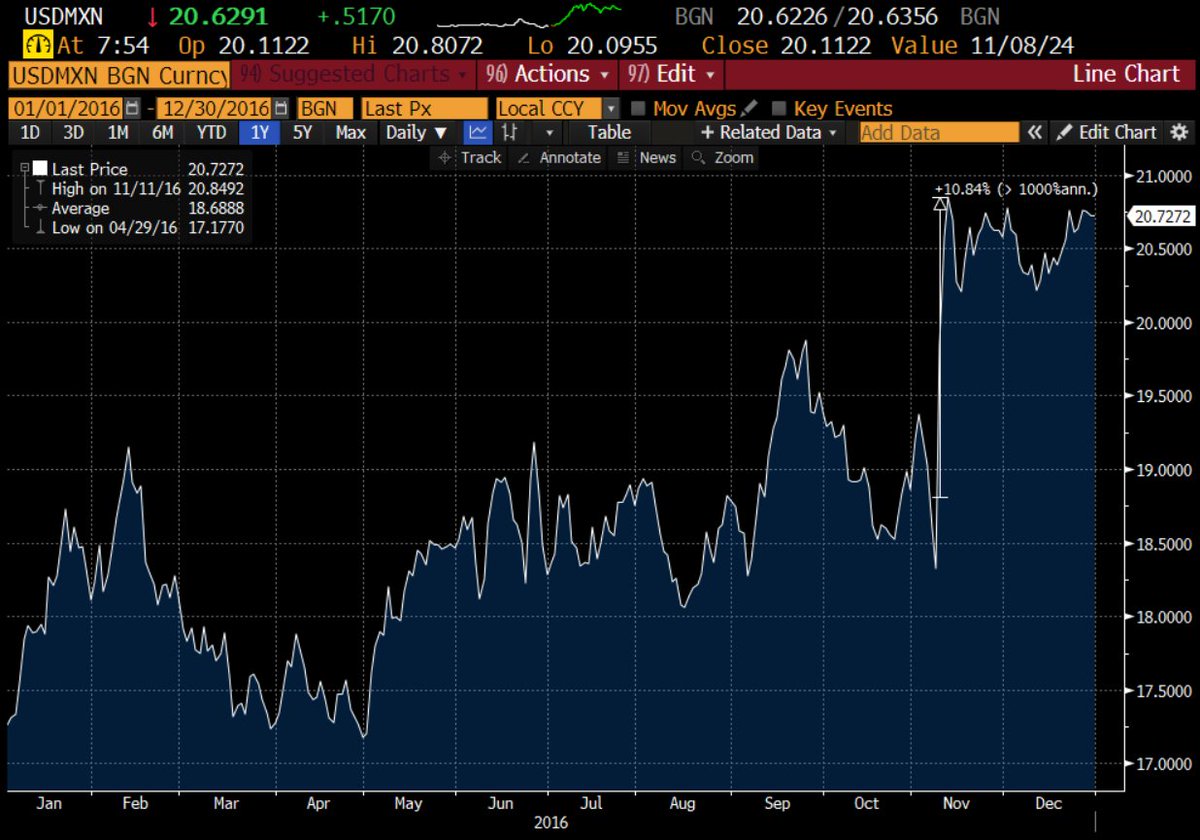Open the Edit menu

[671, 74]
